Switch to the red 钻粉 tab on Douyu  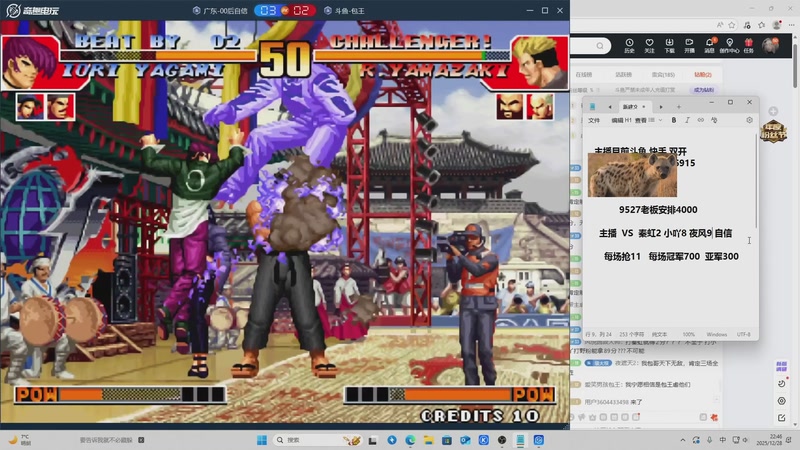click(703, 74)
